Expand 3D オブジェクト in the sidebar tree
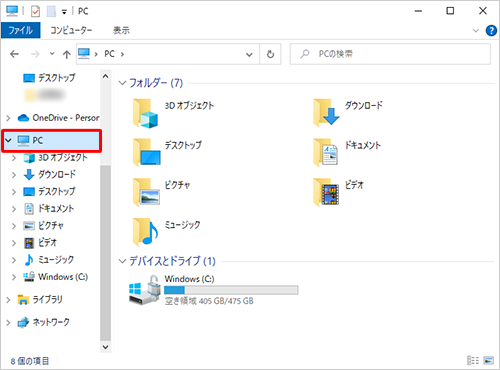The height and width of the screenshot is (370, 500). click(x=14, y=158)
